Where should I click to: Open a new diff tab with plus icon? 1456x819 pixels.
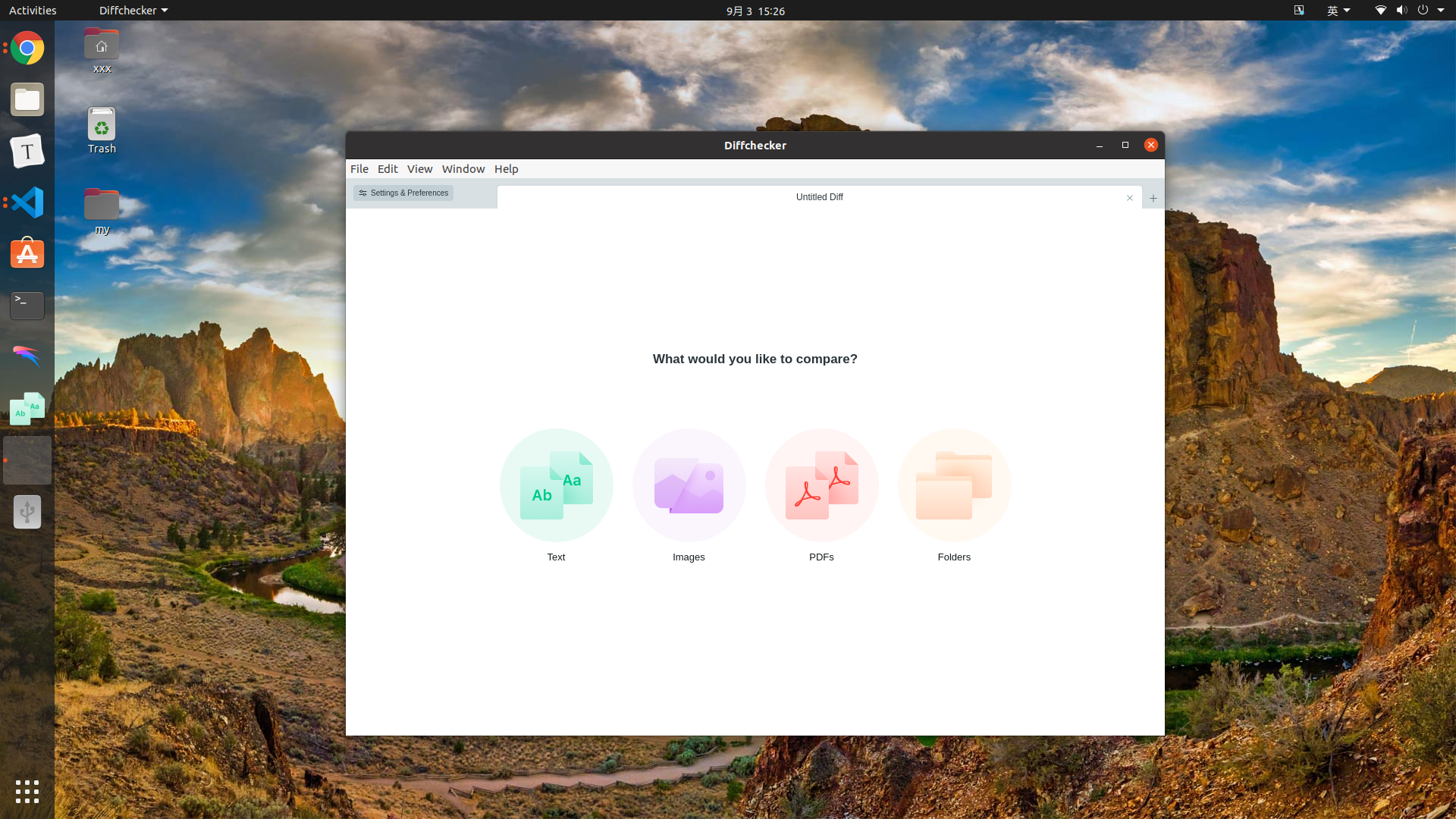click(x=1153, y=198)
